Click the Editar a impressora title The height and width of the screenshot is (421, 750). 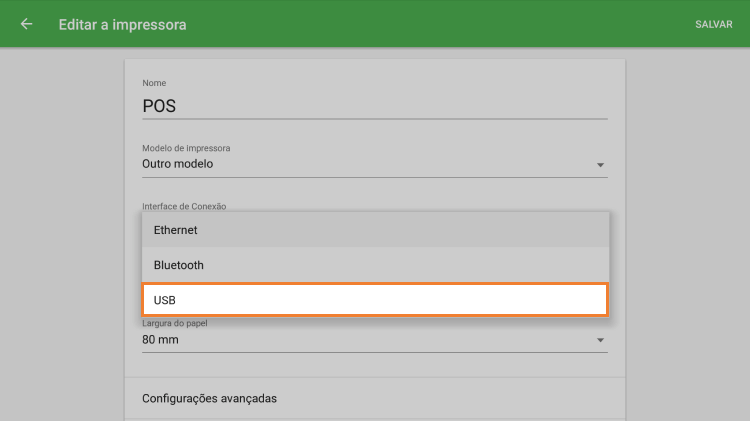tap(122, 24)
